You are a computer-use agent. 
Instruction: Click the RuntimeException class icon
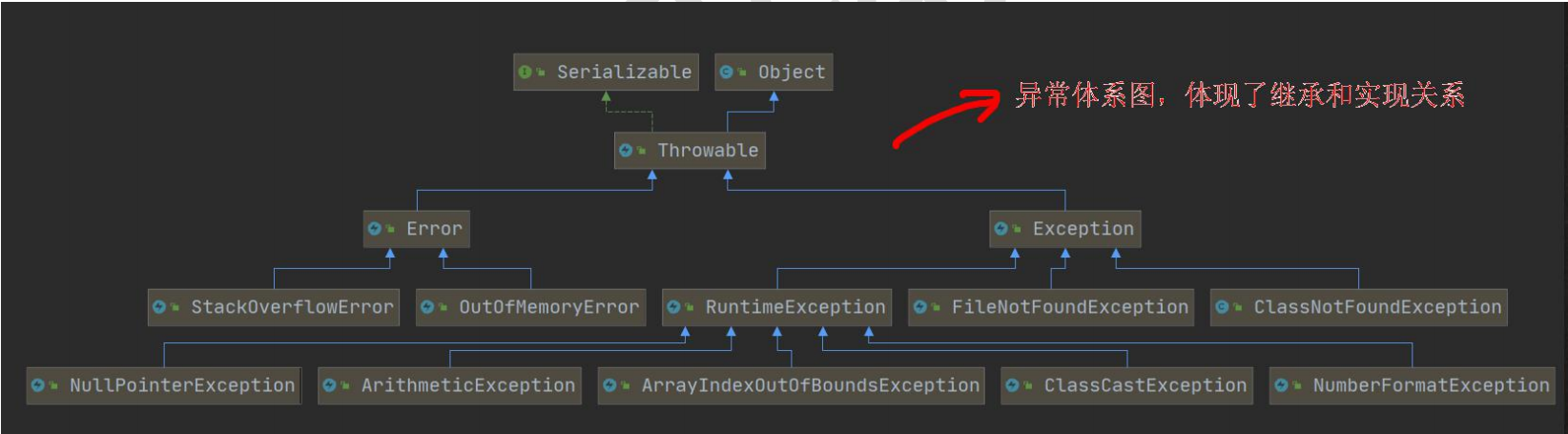pos(674,306)
